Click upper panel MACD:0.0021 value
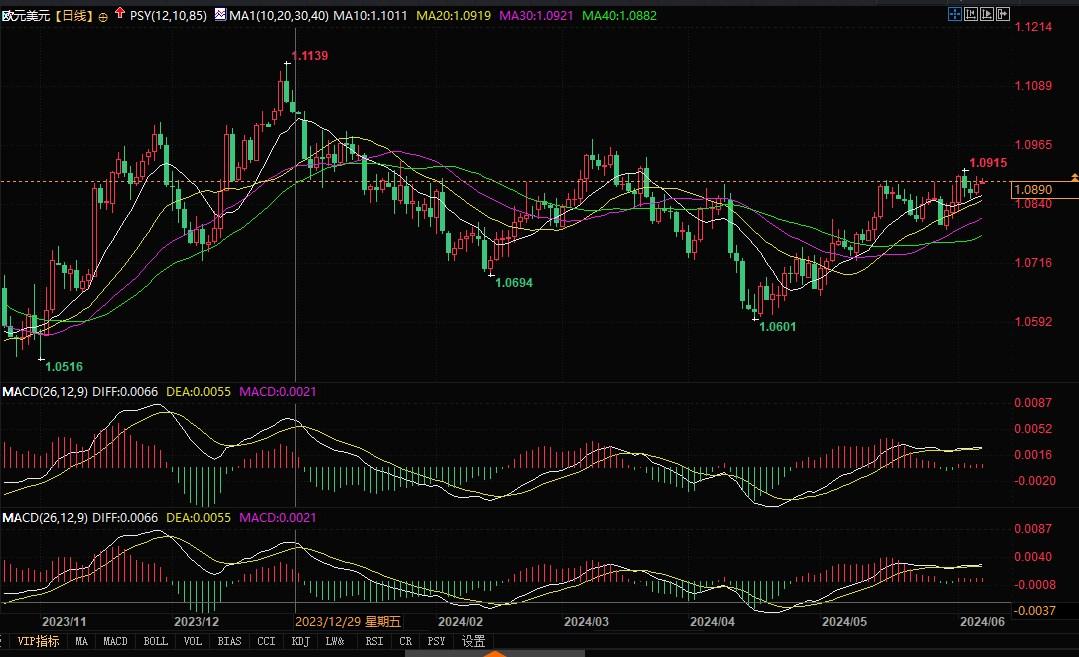 278,391
